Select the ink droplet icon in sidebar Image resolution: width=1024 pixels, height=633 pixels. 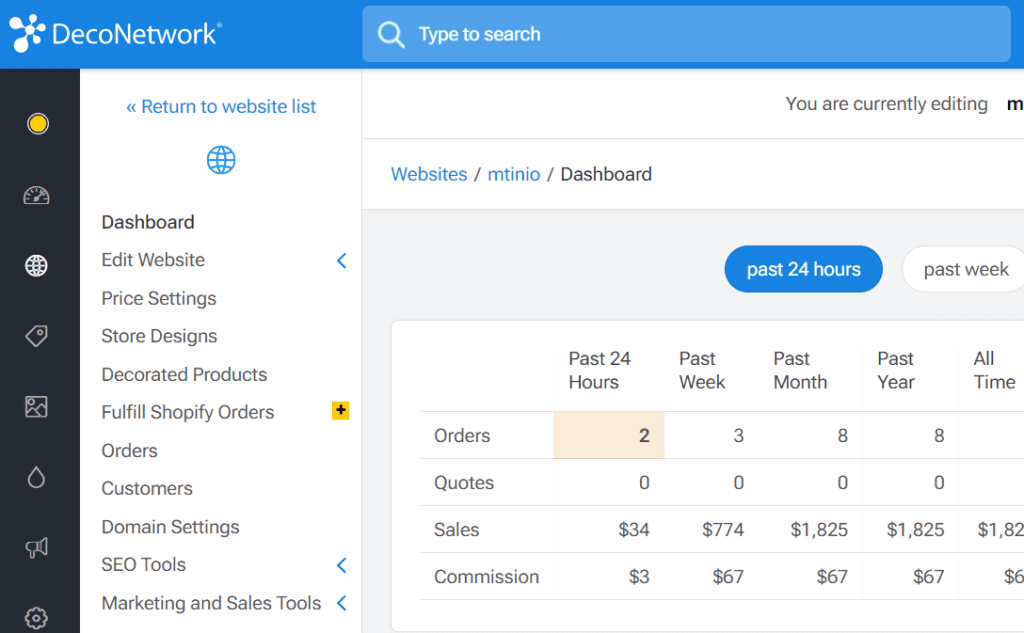tap(37, 477)
